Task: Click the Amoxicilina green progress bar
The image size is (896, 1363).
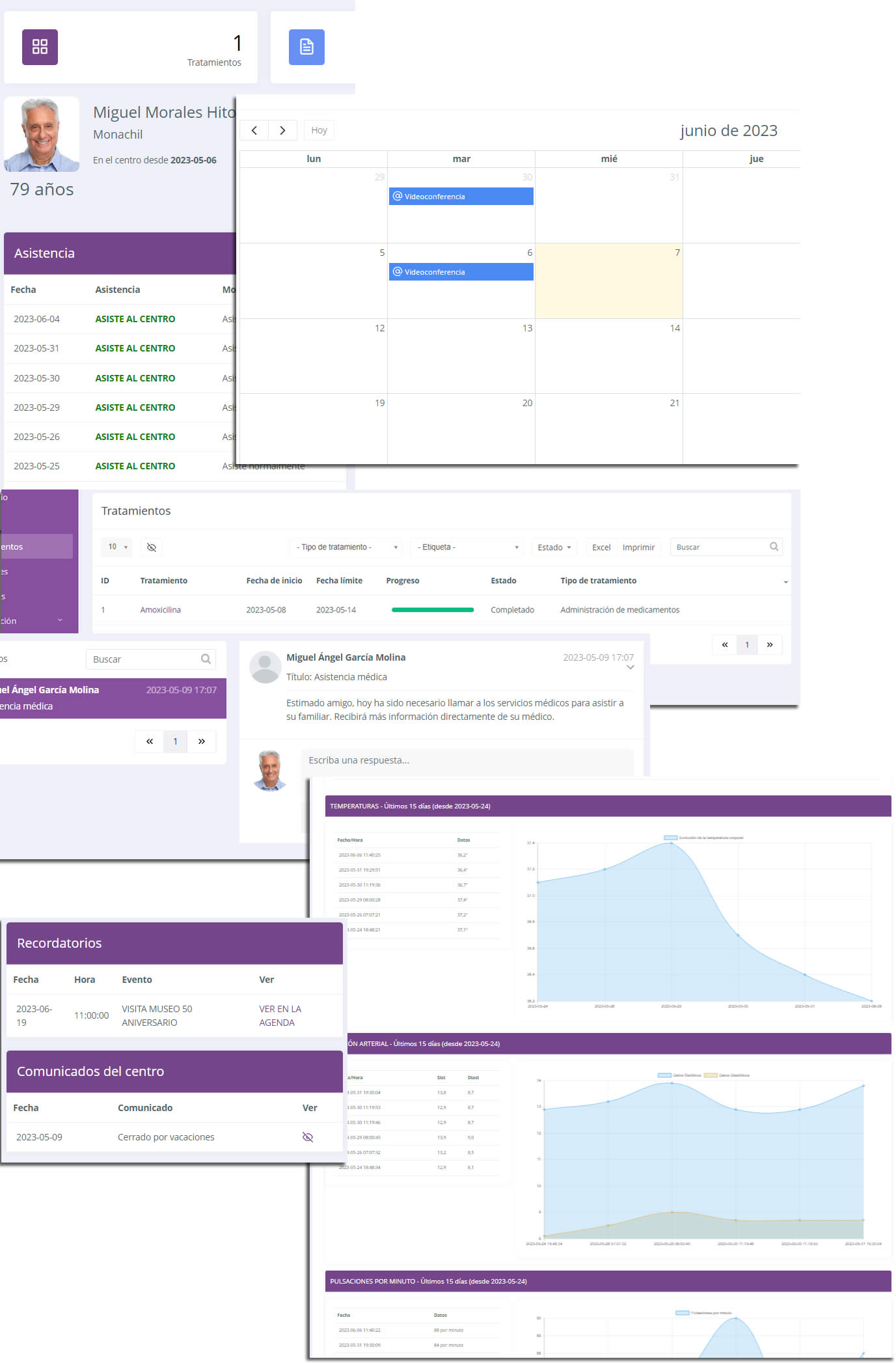Action: click(x=432, y=610)
